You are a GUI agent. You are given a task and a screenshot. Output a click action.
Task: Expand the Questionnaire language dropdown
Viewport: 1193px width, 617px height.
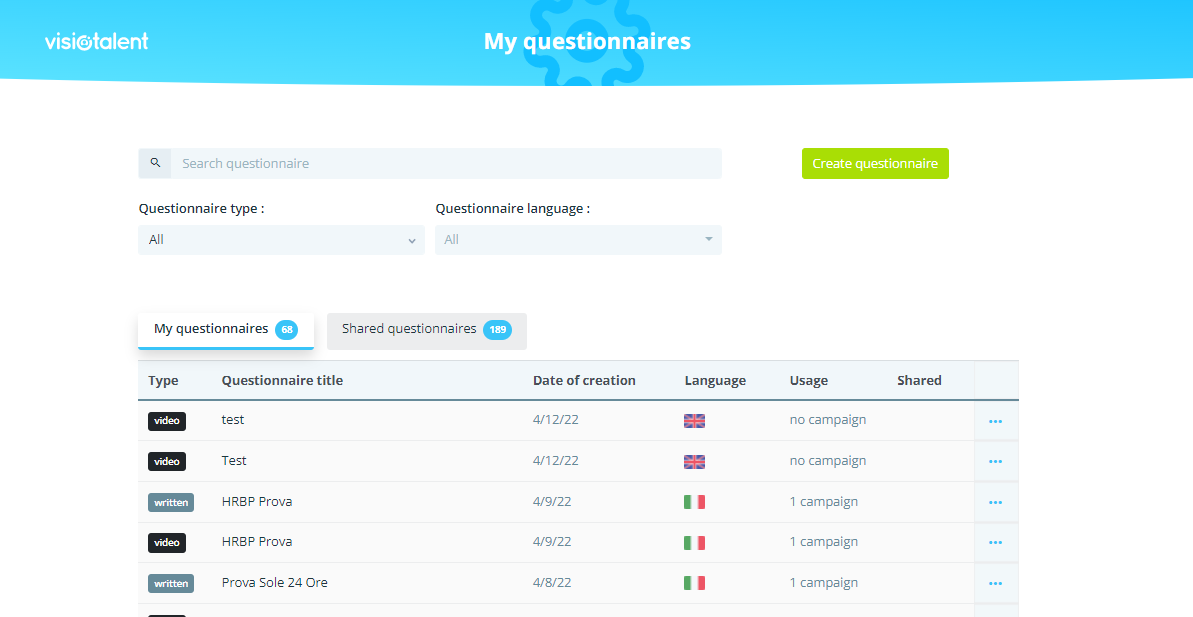pyautogui.click(x=578, y=240)
